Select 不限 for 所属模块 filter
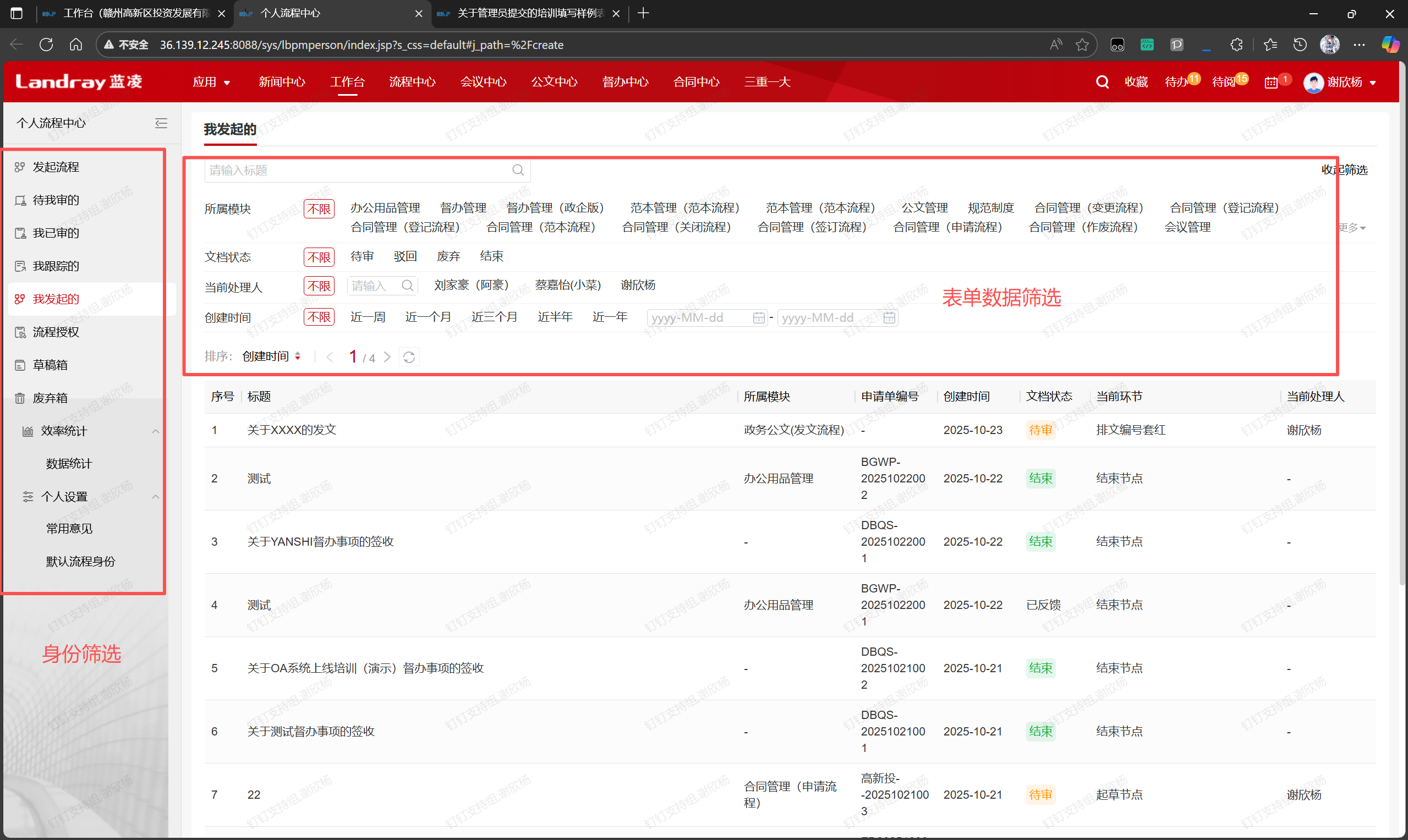 tap(319, 209)
